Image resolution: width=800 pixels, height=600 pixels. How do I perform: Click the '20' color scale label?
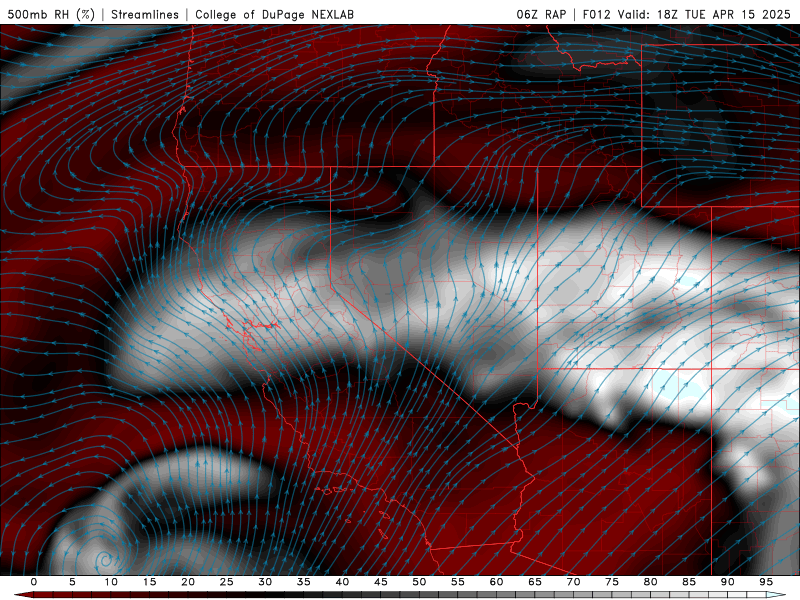coord(188,582)
